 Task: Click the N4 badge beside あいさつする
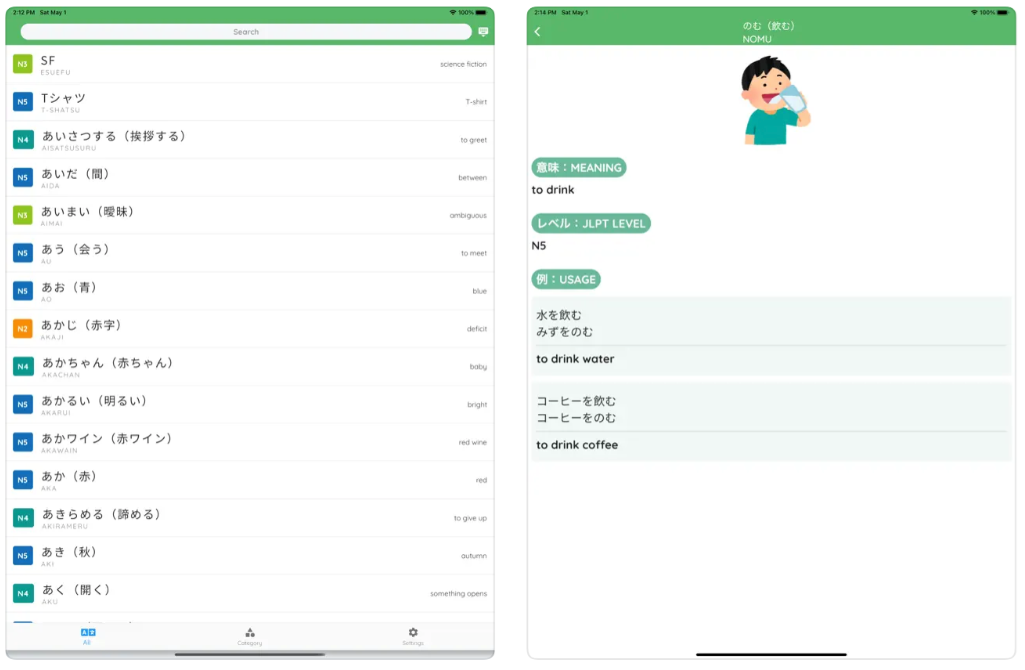(x=22, y=140)
